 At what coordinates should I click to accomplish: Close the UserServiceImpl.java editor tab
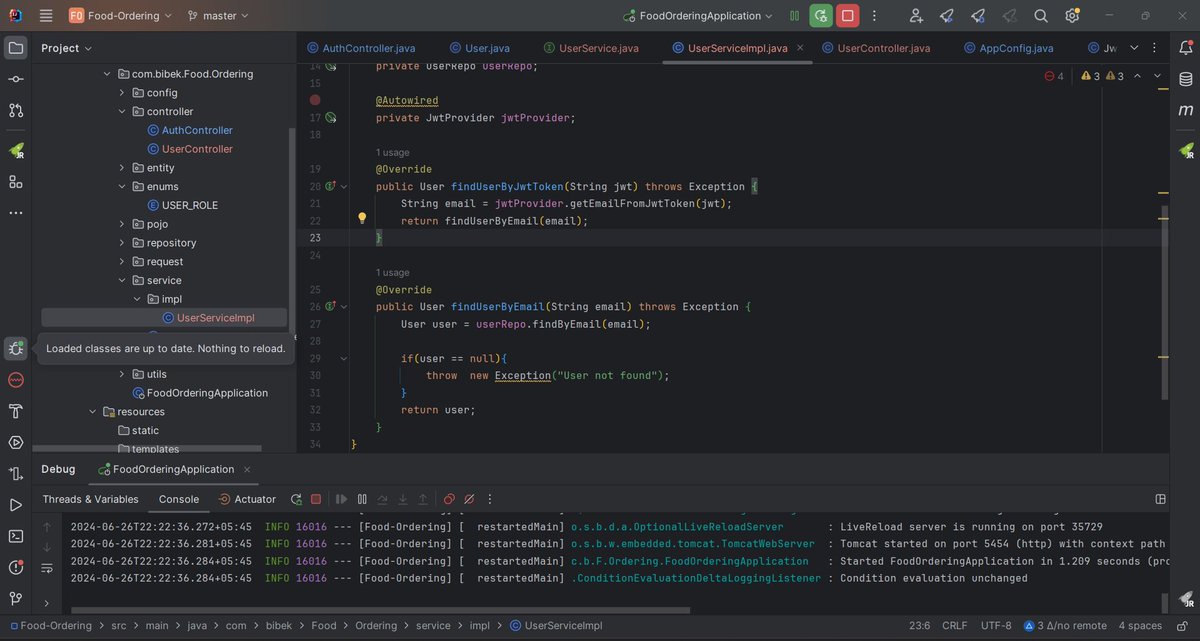click(x=800, y=48)
